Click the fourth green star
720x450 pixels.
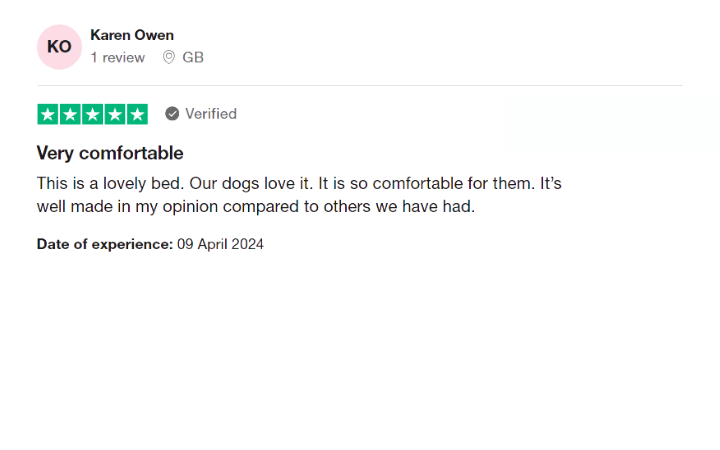tap(115, 114)
